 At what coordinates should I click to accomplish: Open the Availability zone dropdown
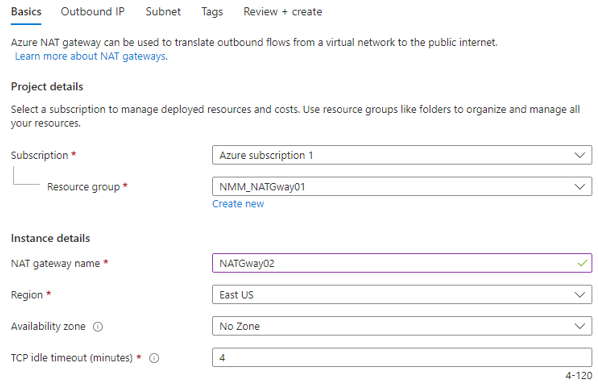tap(402, 326)
